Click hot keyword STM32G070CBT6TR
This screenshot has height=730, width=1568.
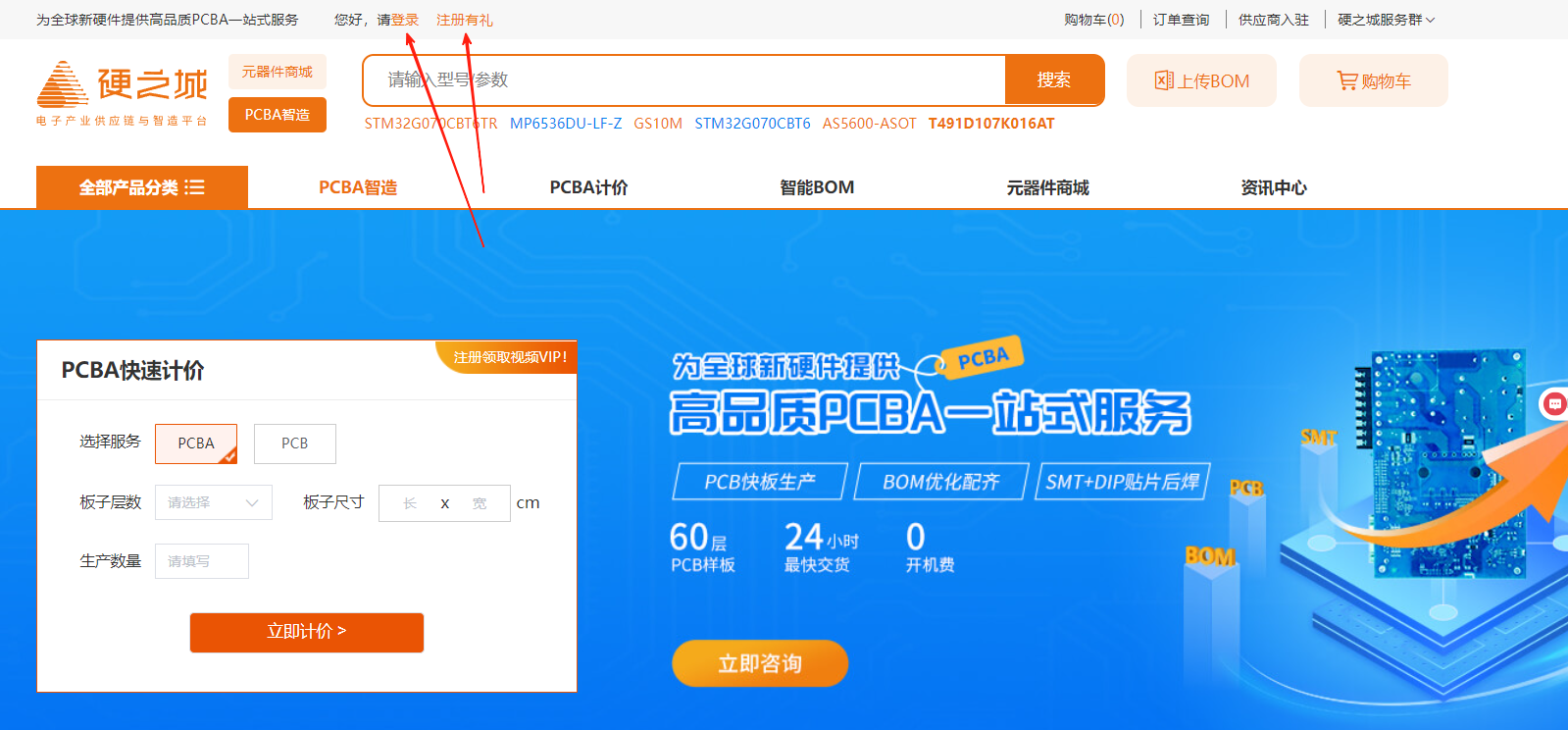click(431, 124)
